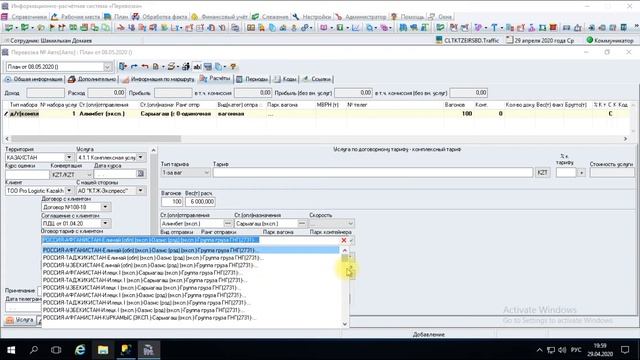This screenshot has width=640, height=360.
Task: Expand the Тип тарифа dropdown
Action: pyautogui.click(x=206, y=173)
